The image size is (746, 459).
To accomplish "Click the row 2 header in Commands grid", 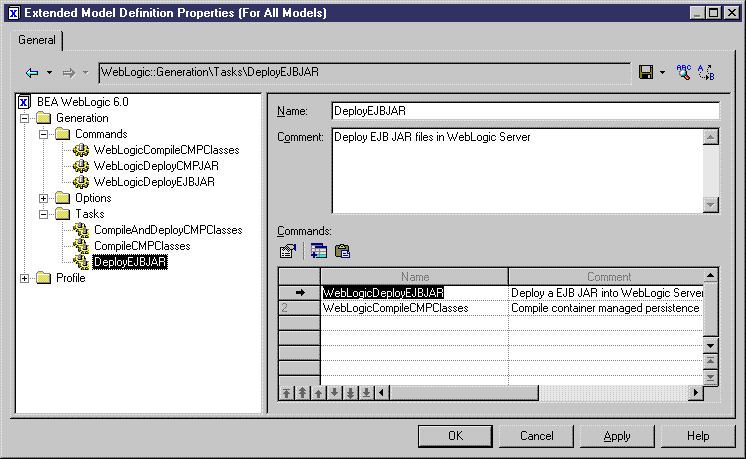I will 299,308.
